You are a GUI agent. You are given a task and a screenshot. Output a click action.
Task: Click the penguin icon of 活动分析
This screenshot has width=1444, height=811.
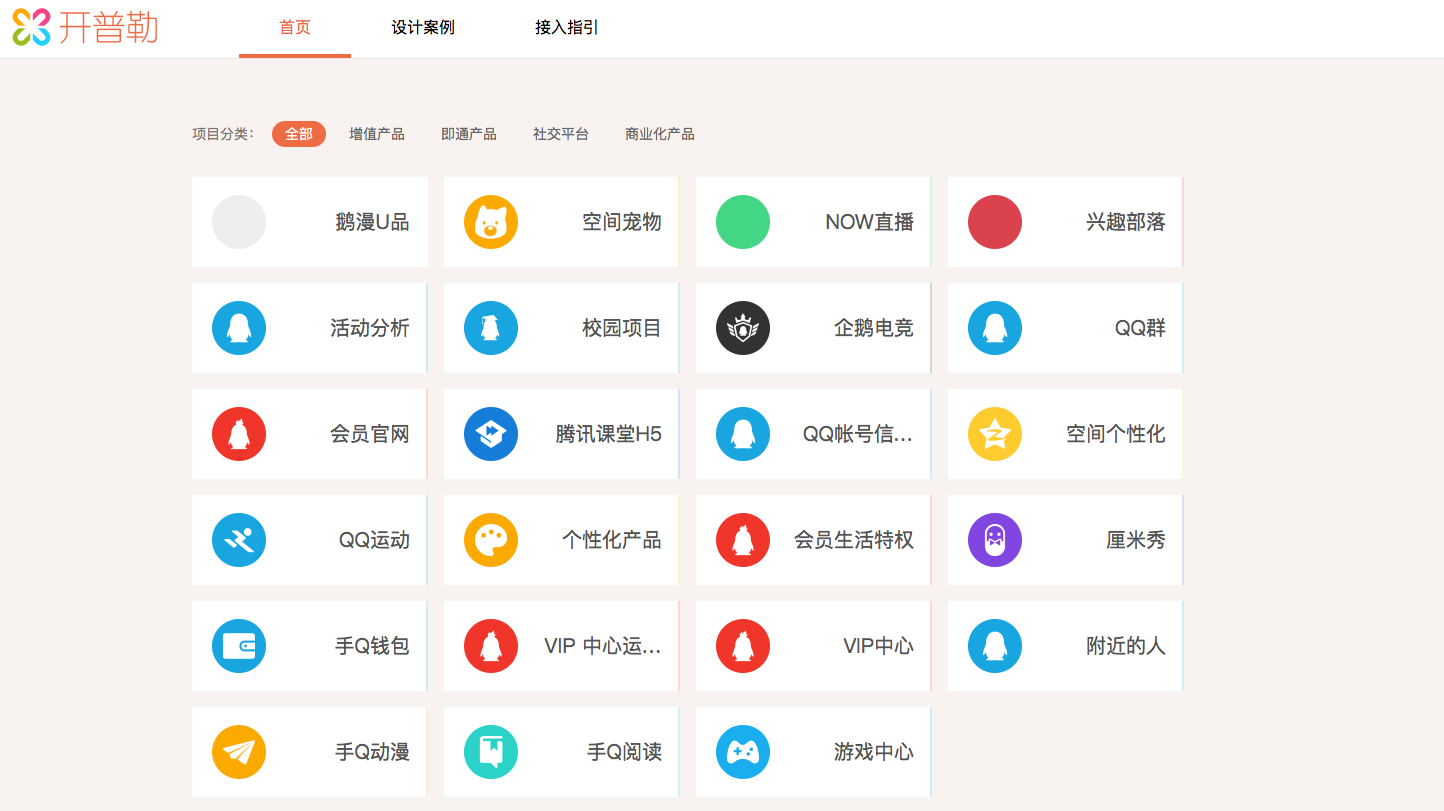click(x=239, y=328)
